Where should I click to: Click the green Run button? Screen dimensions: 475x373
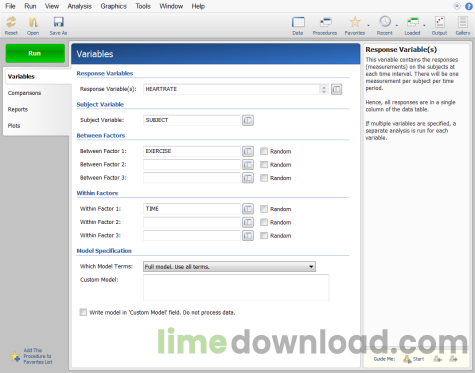pos(35,53)
